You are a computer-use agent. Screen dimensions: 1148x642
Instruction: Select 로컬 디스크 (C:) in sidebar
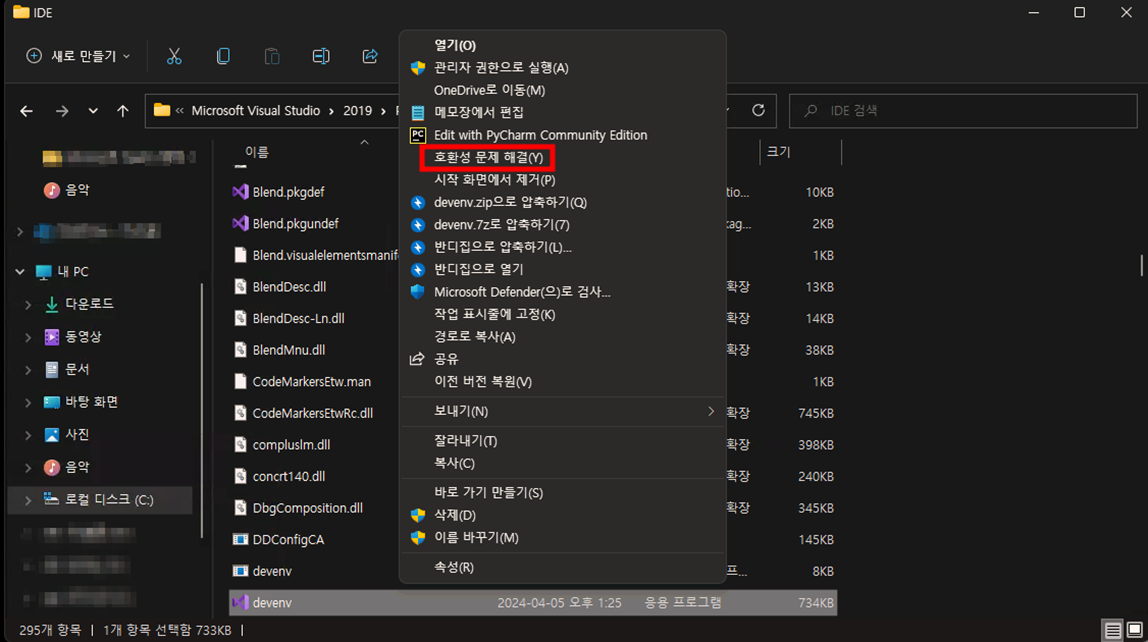click(109, 500)
